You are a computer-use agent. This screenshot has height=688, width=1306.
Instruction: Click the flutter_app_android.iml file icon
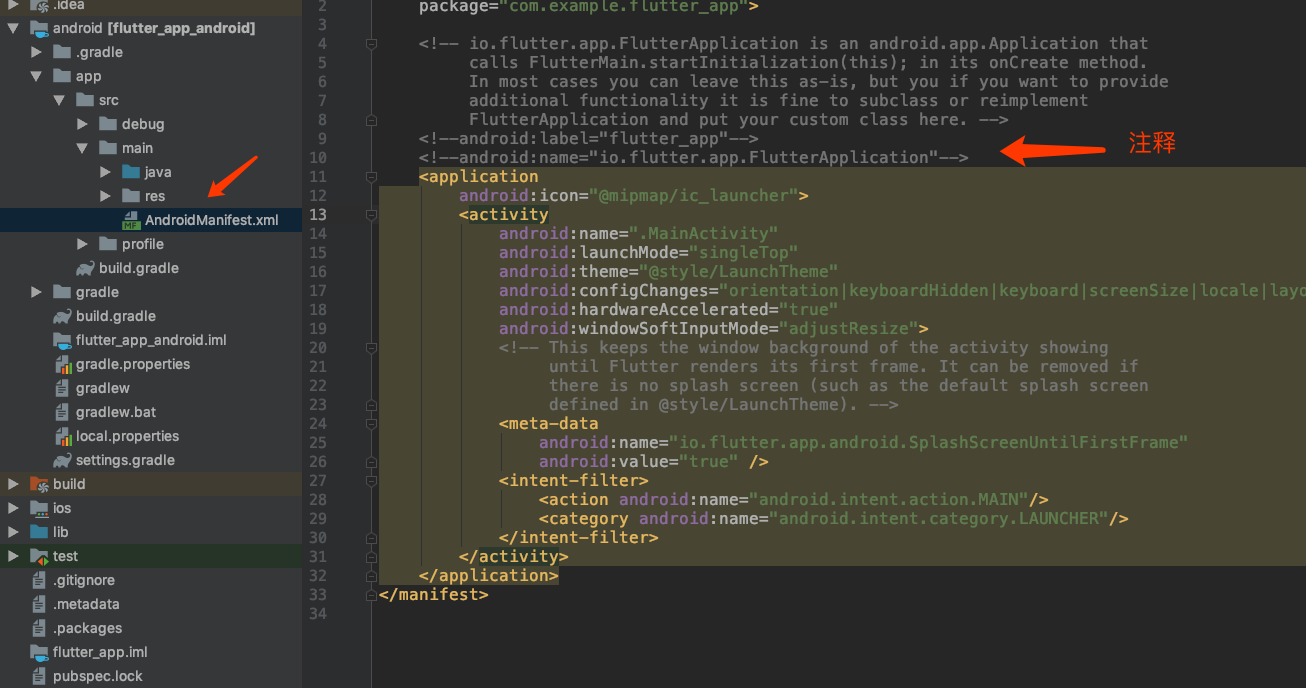(62, 340)
